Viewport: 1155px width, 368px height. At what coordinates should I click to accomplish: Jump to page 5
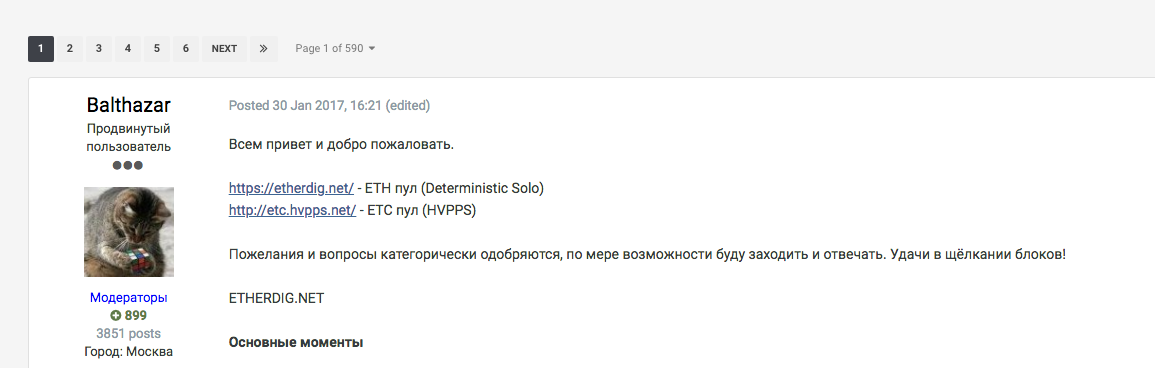click(x=157, y=49)
